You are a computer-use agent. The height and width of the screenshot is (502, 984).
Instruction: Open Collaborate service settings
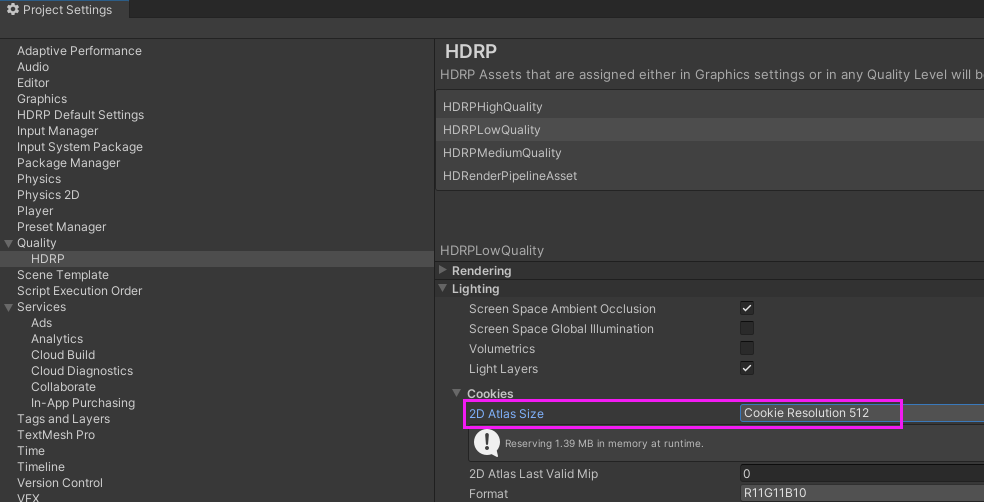click(x=63, y=387)
